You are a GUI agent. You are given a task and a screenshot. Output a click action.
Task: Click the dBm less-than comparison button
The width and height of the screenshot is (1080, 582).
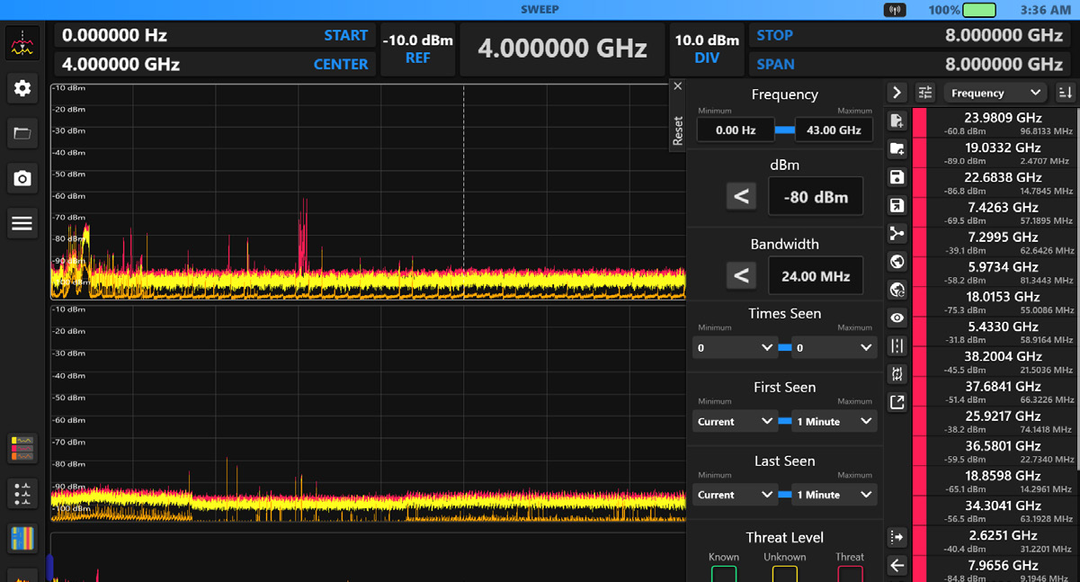coord(741,197)
